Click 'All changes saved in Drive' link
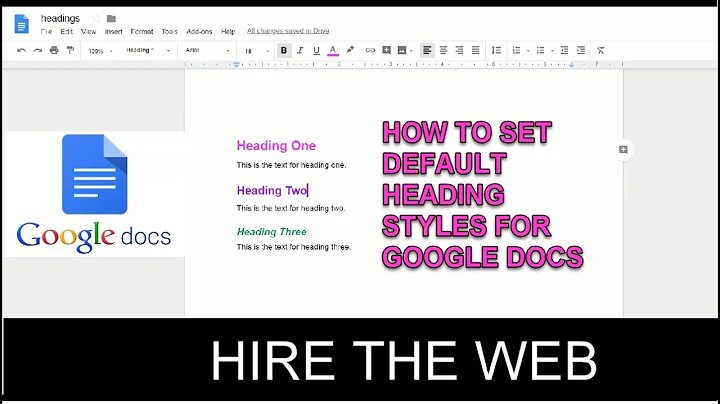720x404 pixels. point(288,31)
